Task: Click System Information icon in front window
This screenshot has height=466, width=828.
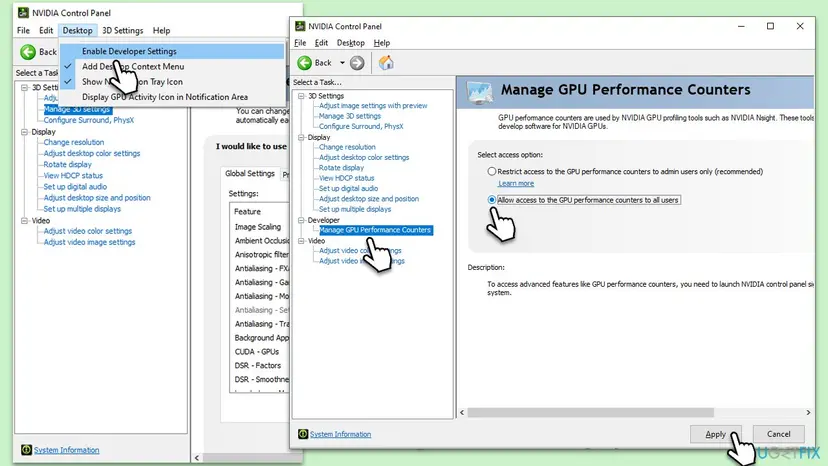Action: coord(303,434)
